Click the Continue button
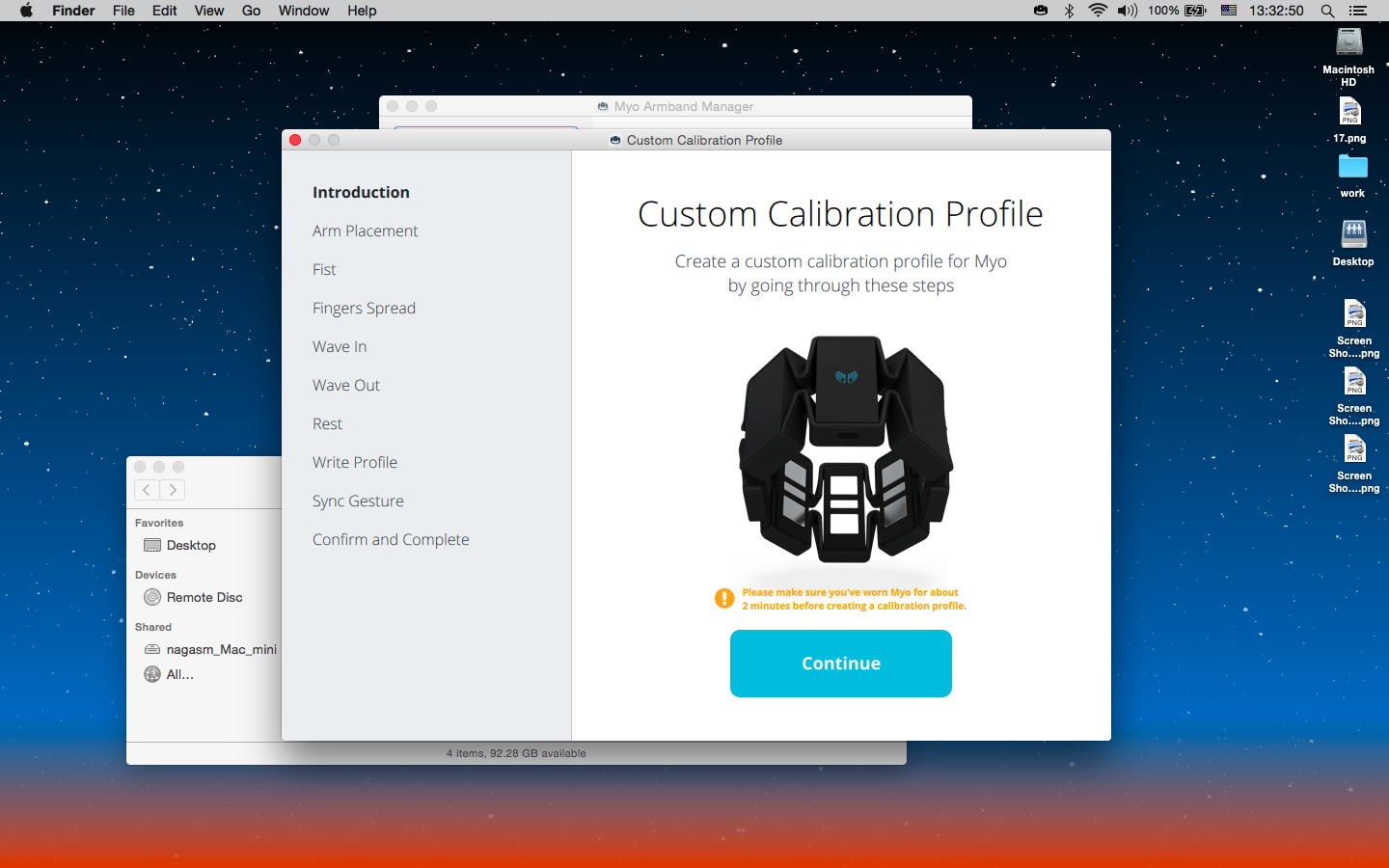1389x868 pixels. [841, 664]
